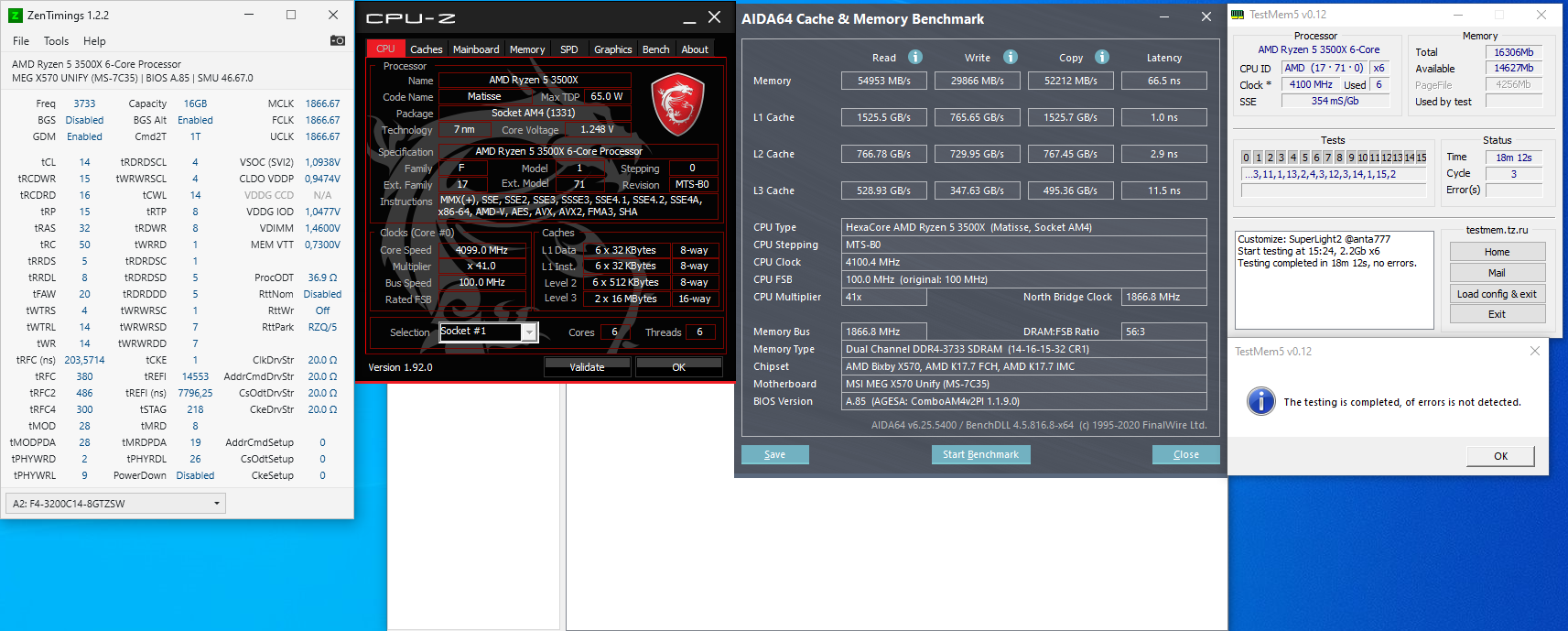This screenshot has width=1568, height=631.
Task: Click the Memory Read 54953 MB/s field
Action: pos(884,81)
